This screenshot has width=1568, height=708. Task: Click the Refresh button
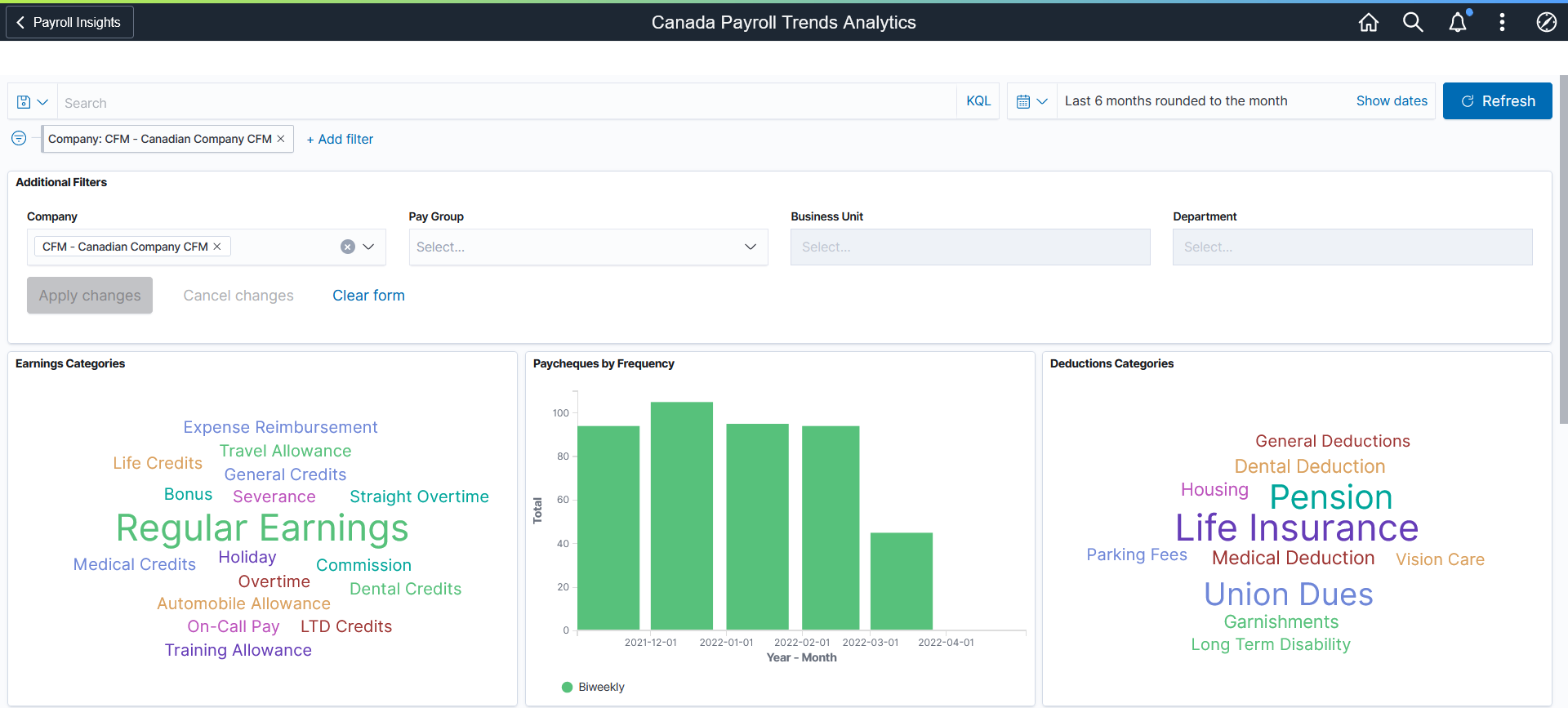1497,101
